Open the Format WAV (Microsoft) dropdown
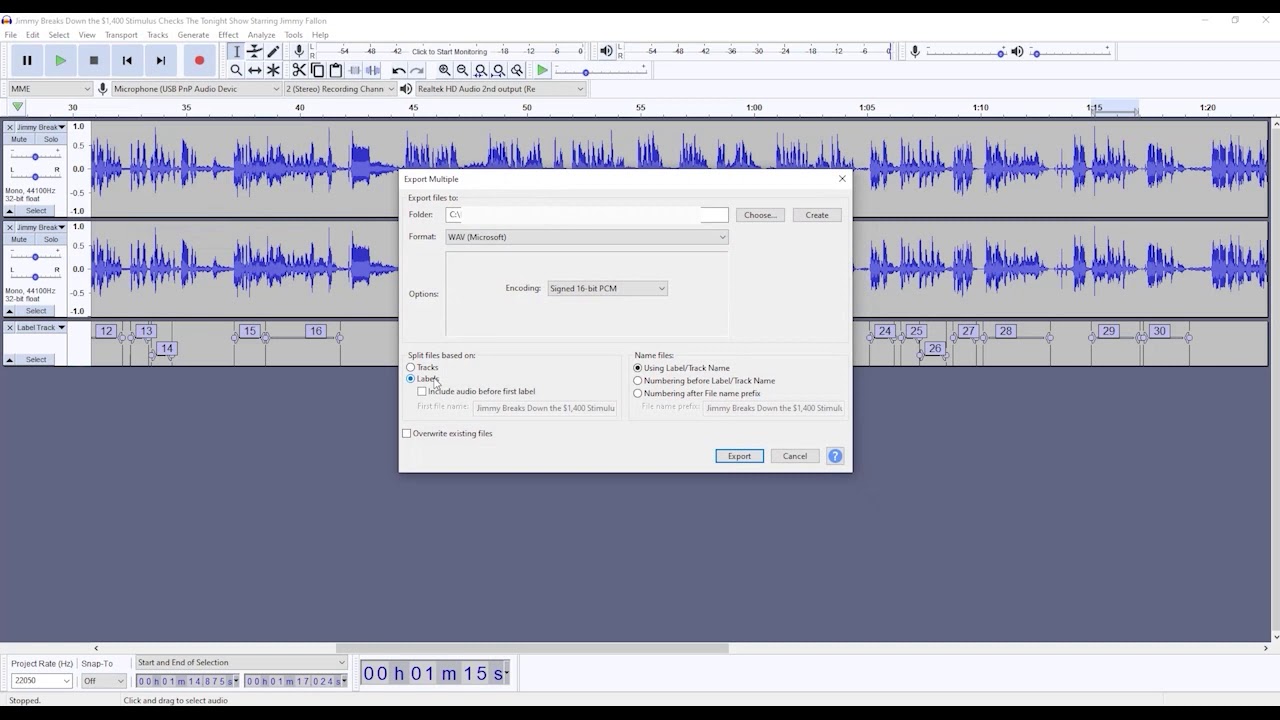 (587, 237)
